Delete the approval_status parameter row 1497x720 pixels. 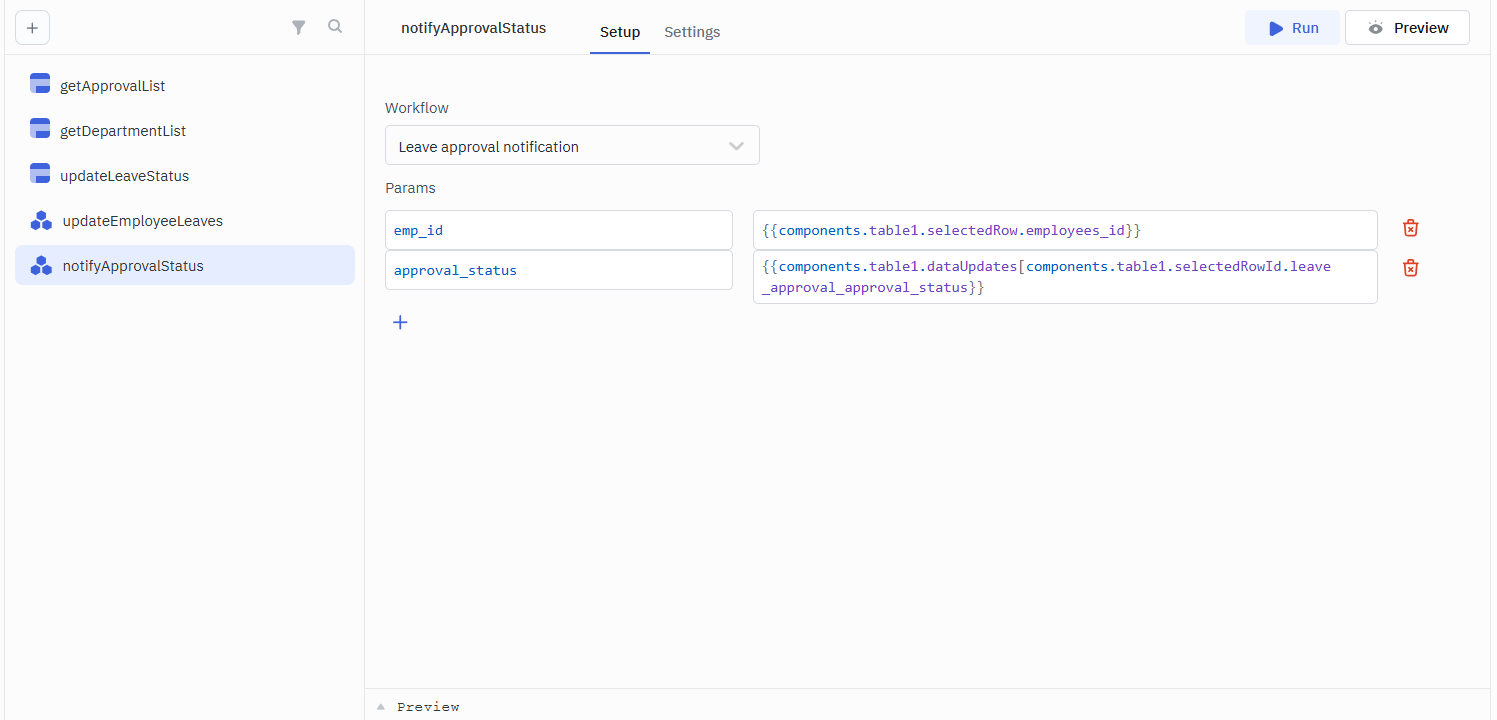[x=1410, y=268]
